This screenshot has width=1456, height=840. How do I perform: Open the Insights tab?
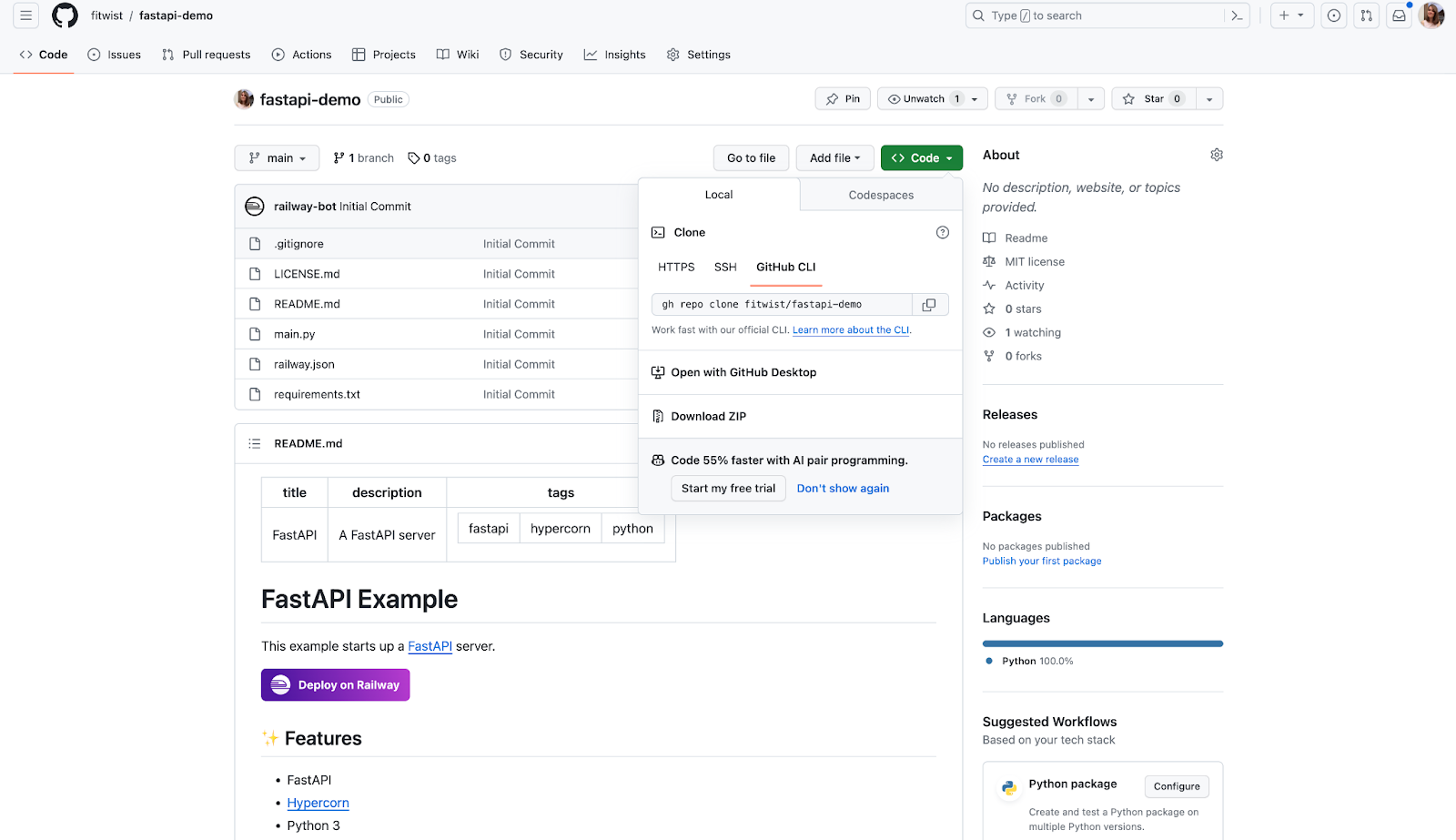pos(615,55)
